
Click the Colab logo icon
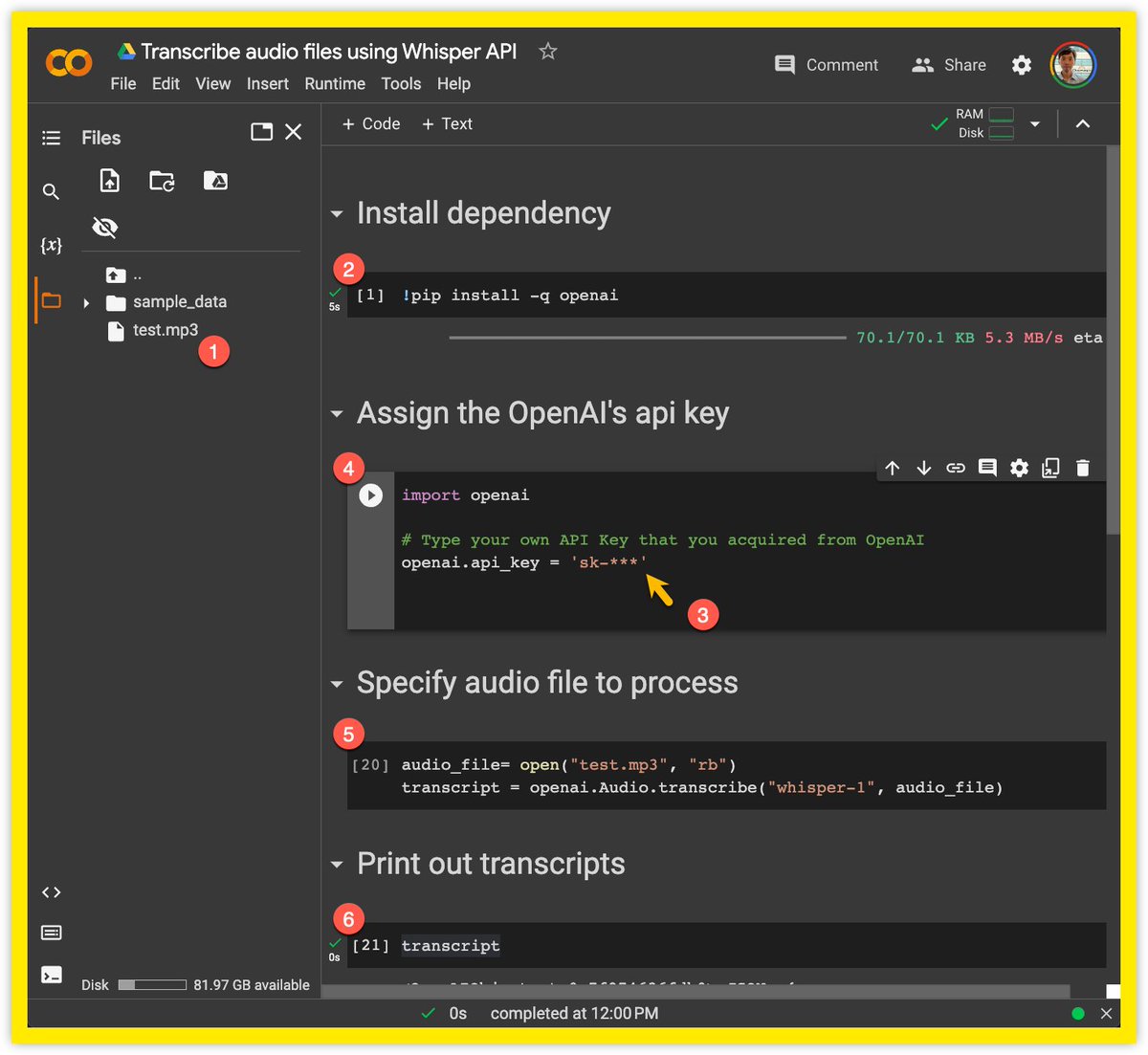(x=69, y=63)
